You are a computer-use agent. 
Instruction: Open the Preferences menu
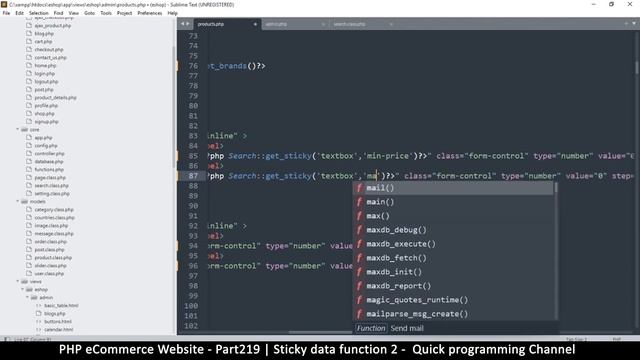point(149,13)
